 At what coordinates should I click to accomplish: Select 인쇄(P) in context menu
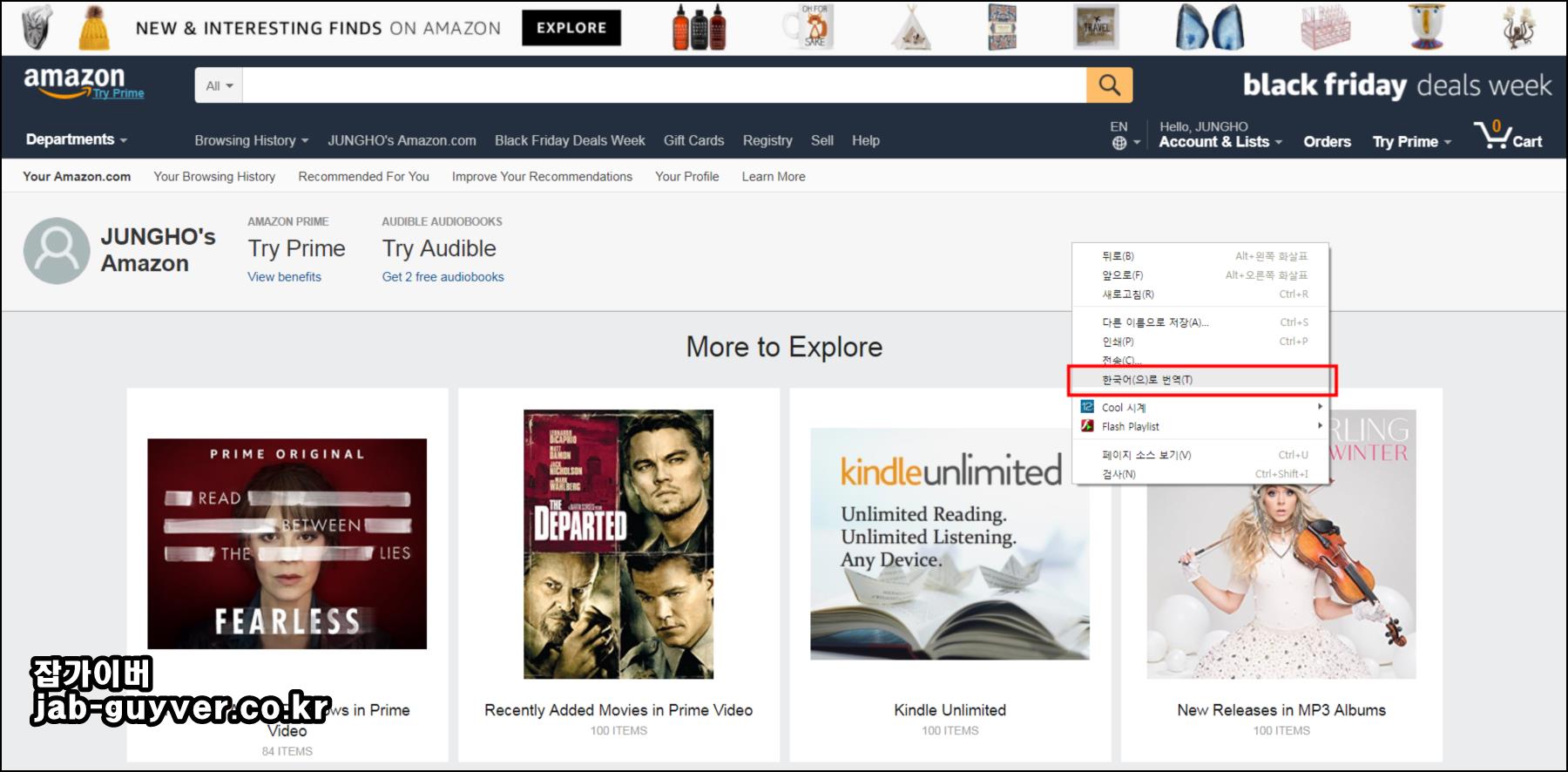pos(1200,342)
